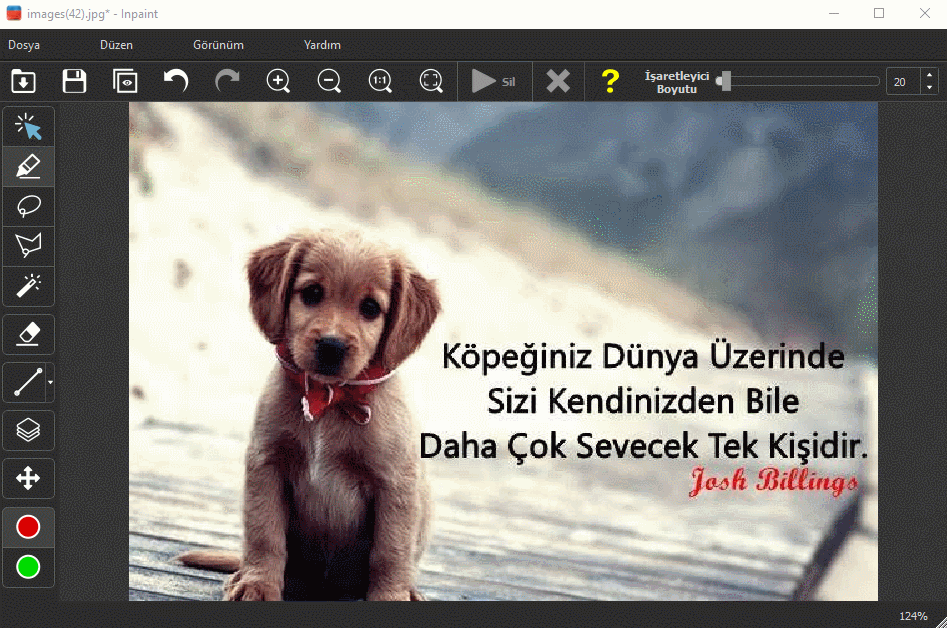
Task: Decrease marker size with the down stepper
Action: click(x=929, y=88)
